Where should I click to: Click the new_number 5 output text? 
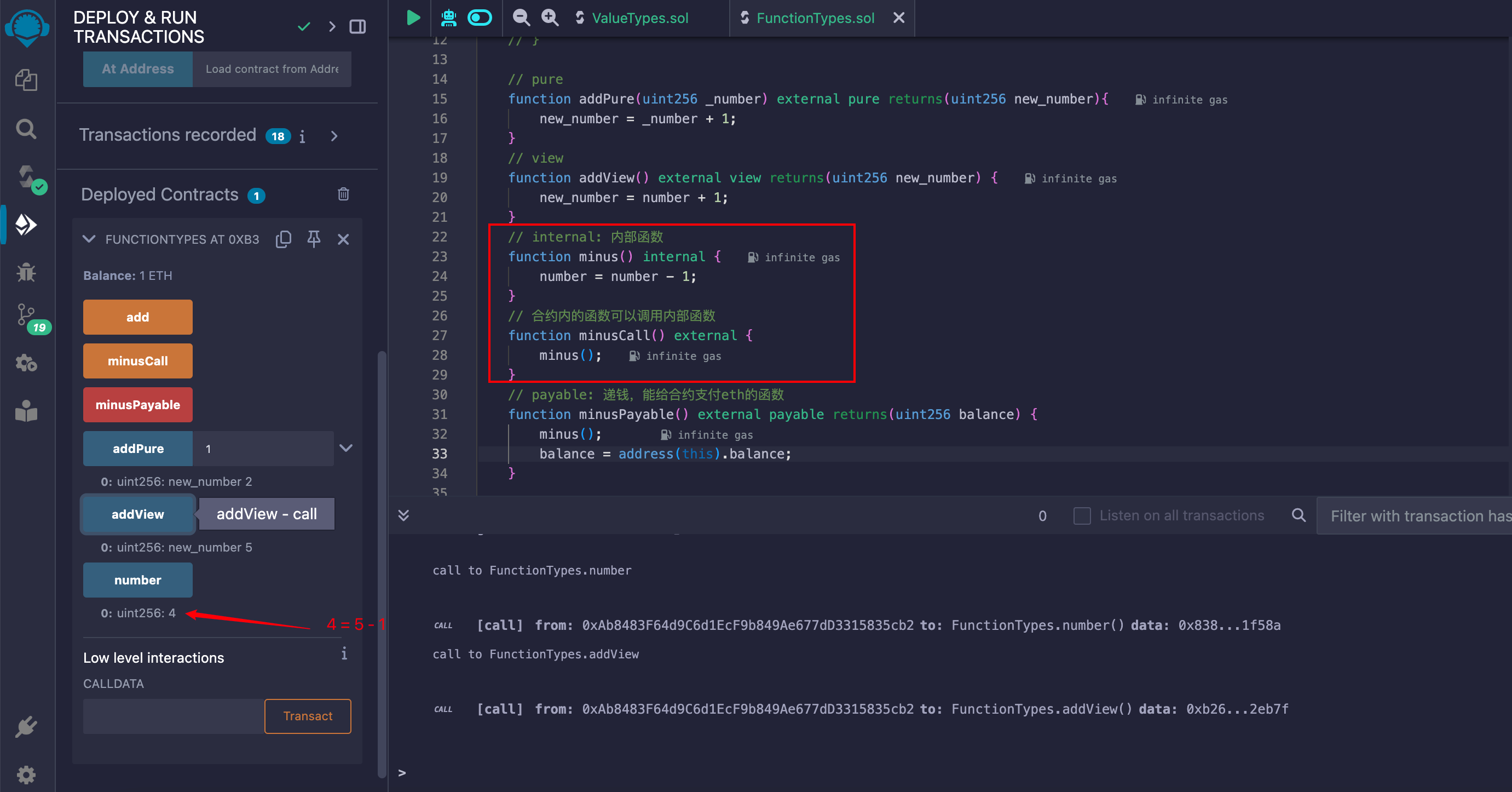pyautogui.click(x=176, y=547)
